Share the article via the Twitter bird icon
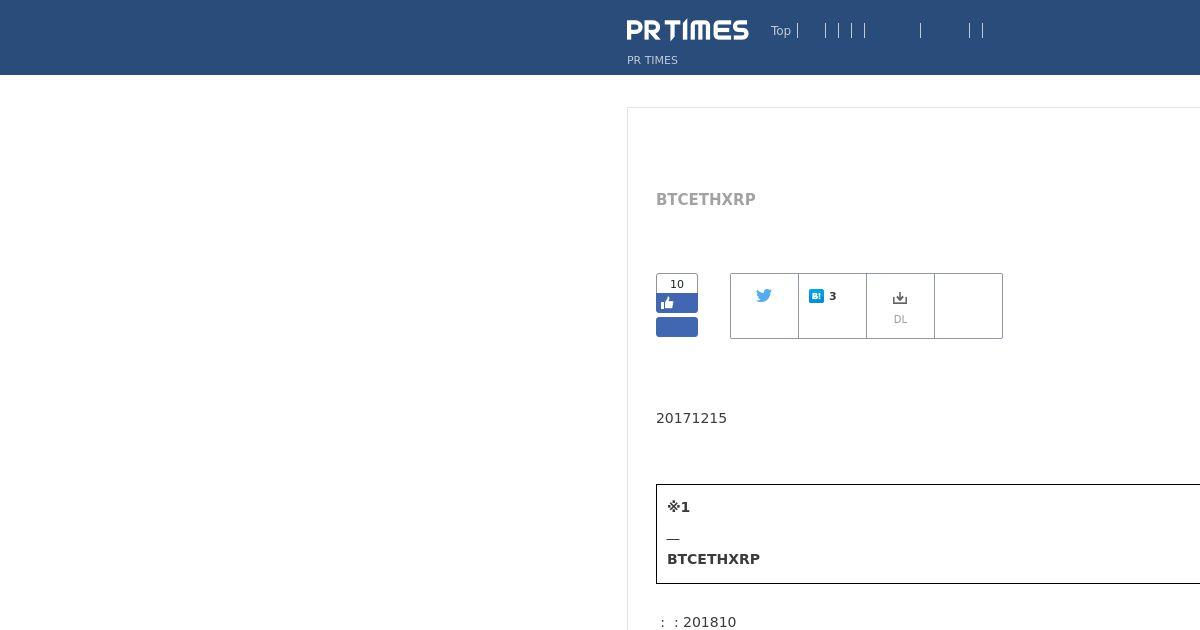Image resolution: width=1200 pixels, height=630 pixels. pyautogui.click(x=764, y=295)
